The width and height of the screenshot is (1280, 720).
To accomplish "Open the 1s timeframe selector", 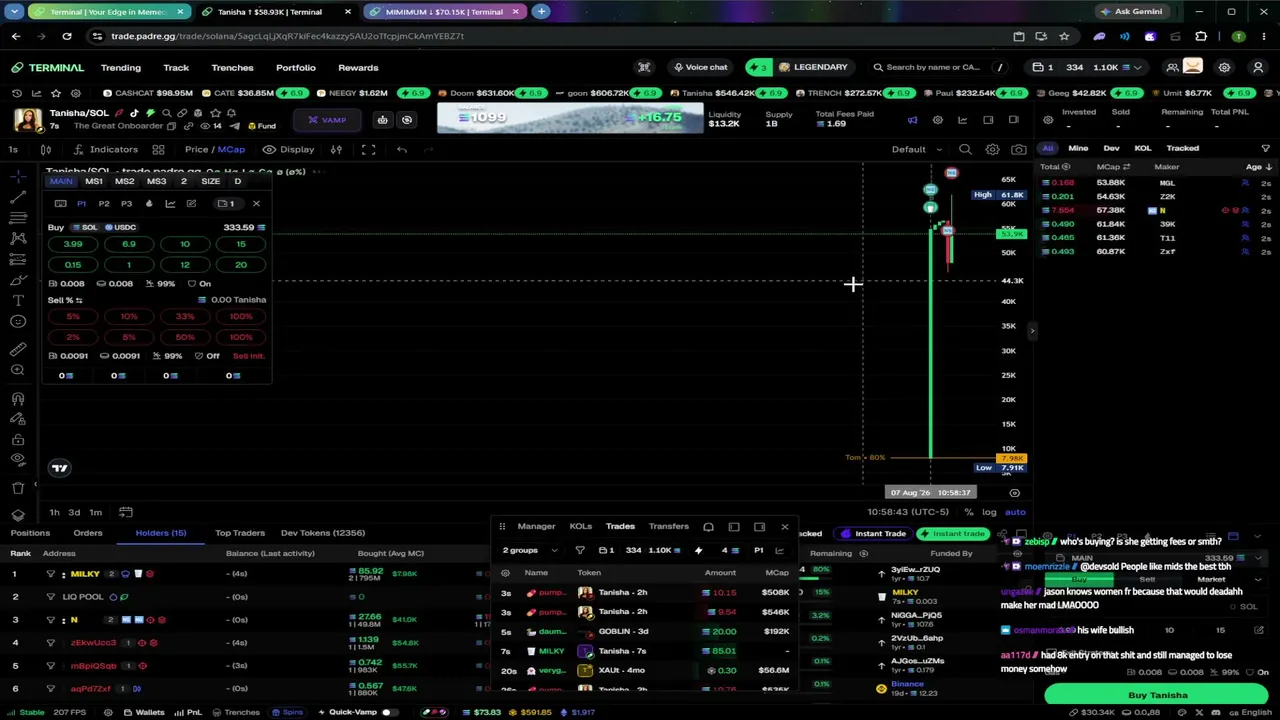I will 13,149.
